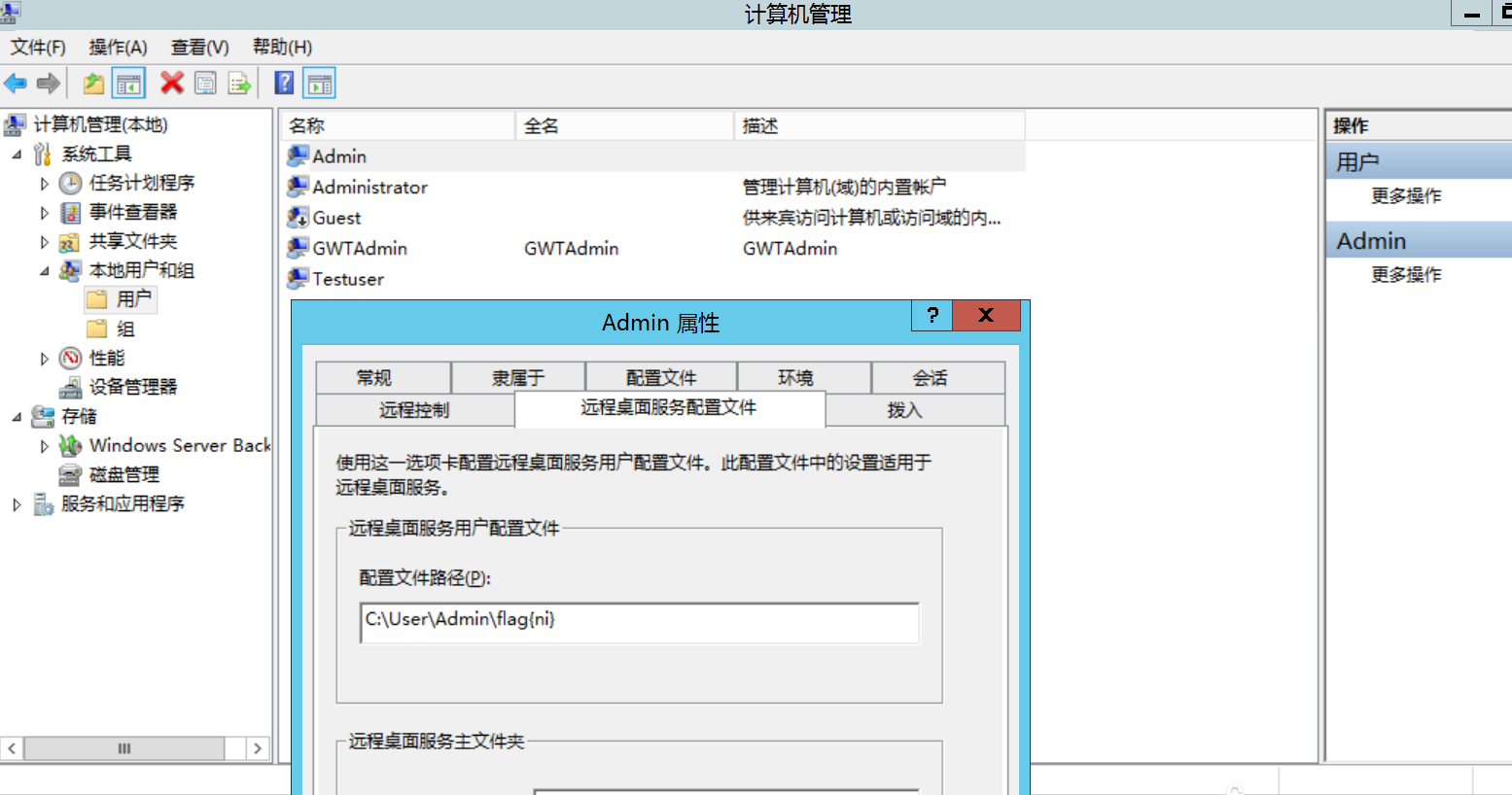Click the 事件查看器 icon in tree

tap(70, 212)
